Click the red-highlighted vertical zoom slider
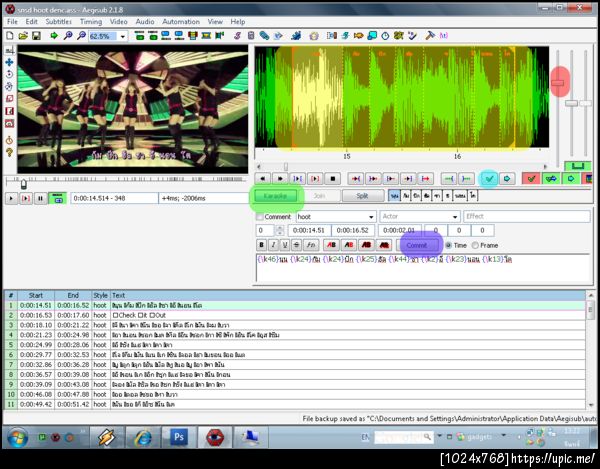The image size is (600, 469). 558,82
